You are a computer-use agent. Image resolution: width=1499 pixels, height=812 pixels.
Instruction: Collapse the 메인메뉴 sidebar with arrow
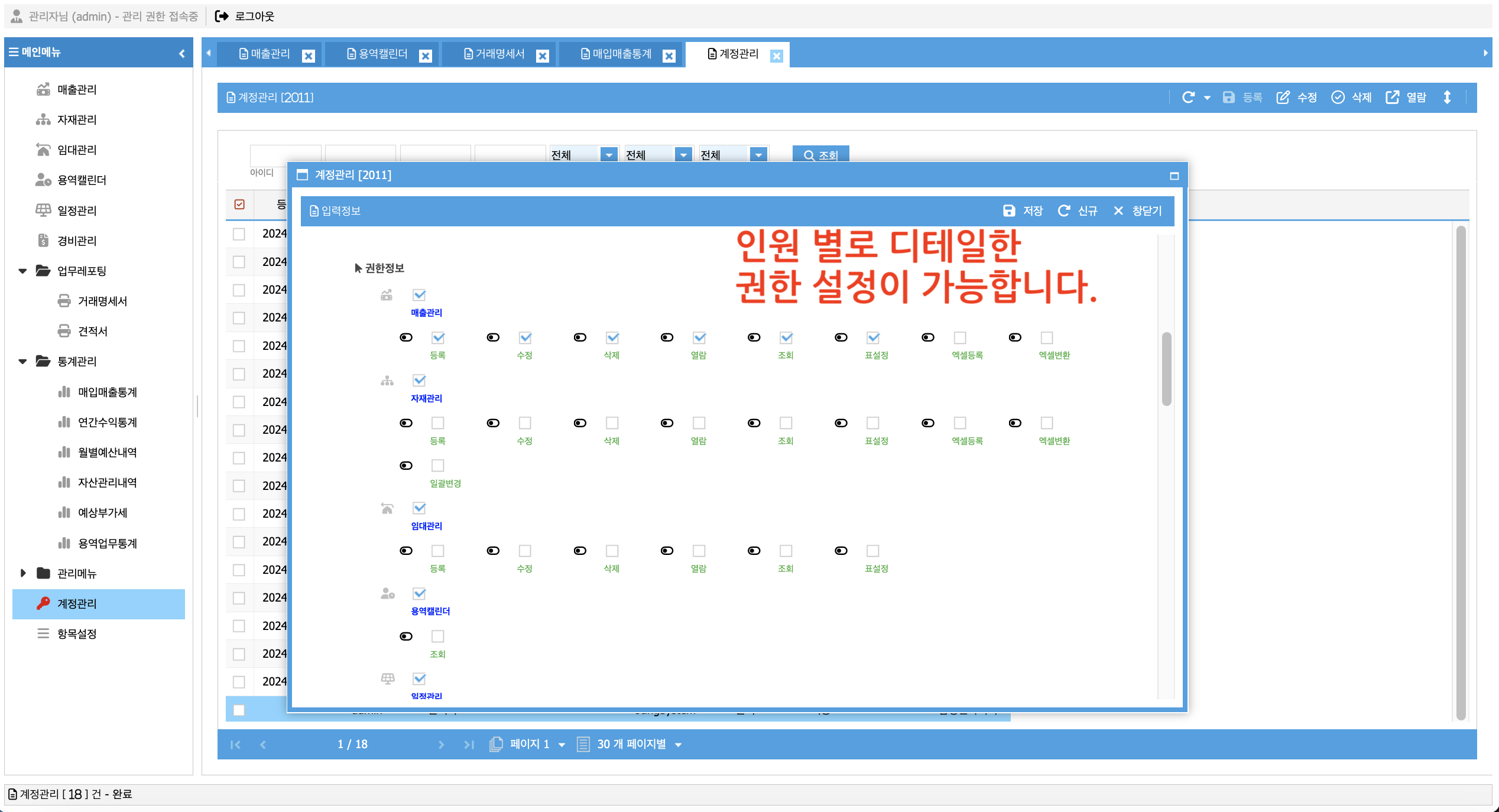(x=182, y=53)
